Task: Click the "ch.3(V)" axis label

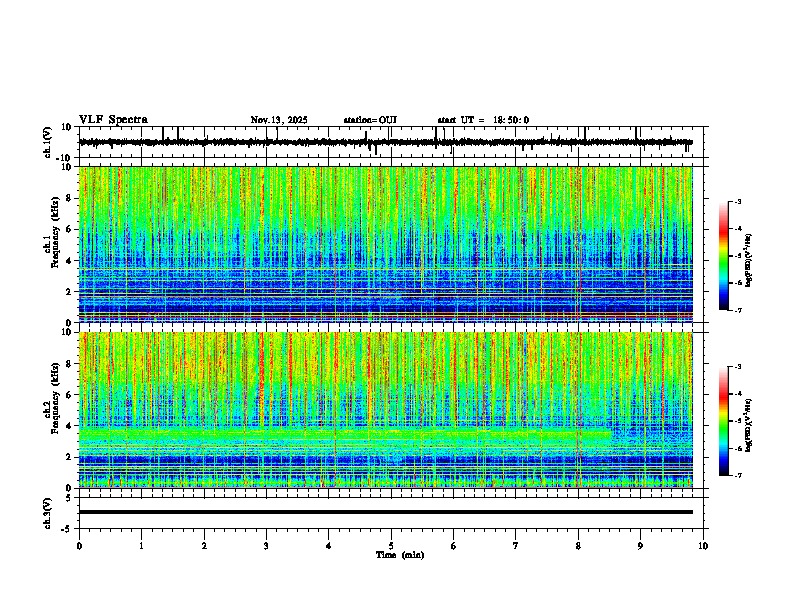Action: tap(48, 513)
